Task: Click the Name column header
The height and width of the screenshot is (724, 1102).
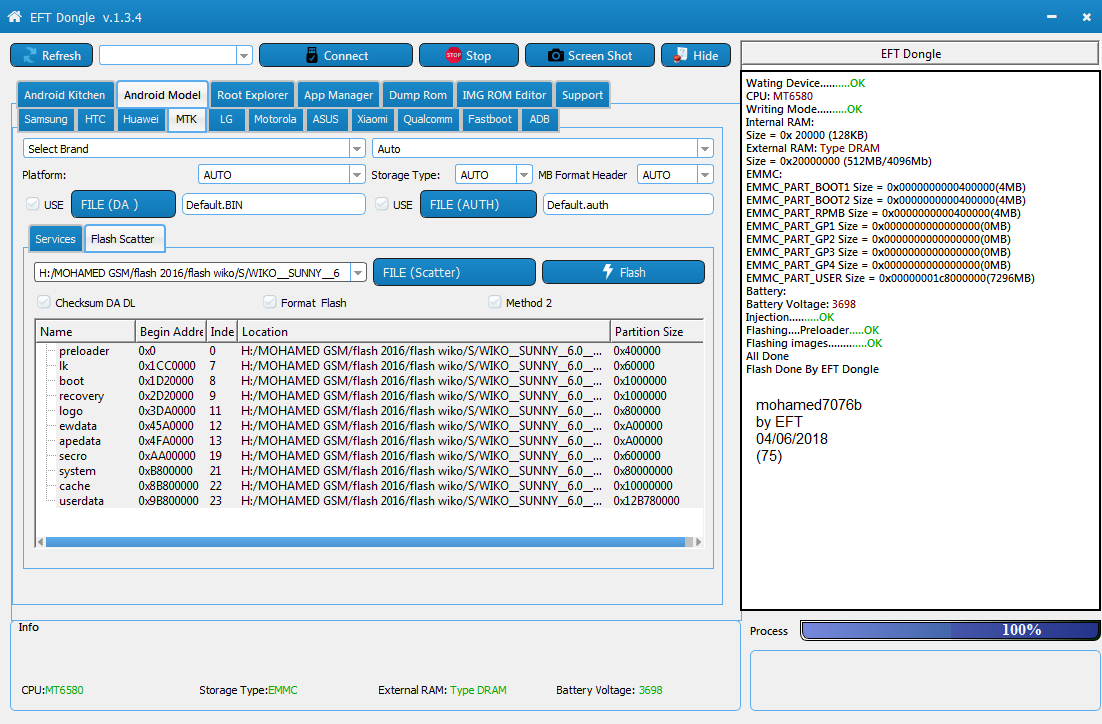Action: tap(85, 332)
